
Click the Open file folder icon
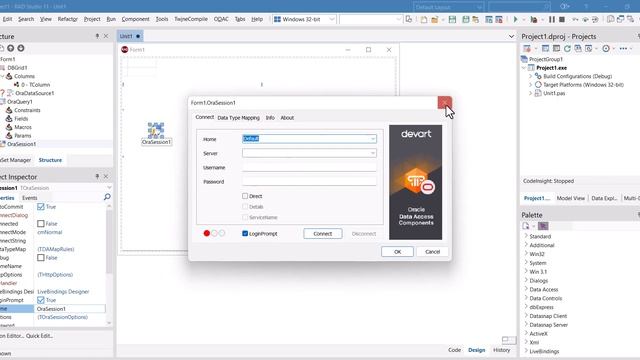[435, 19]
